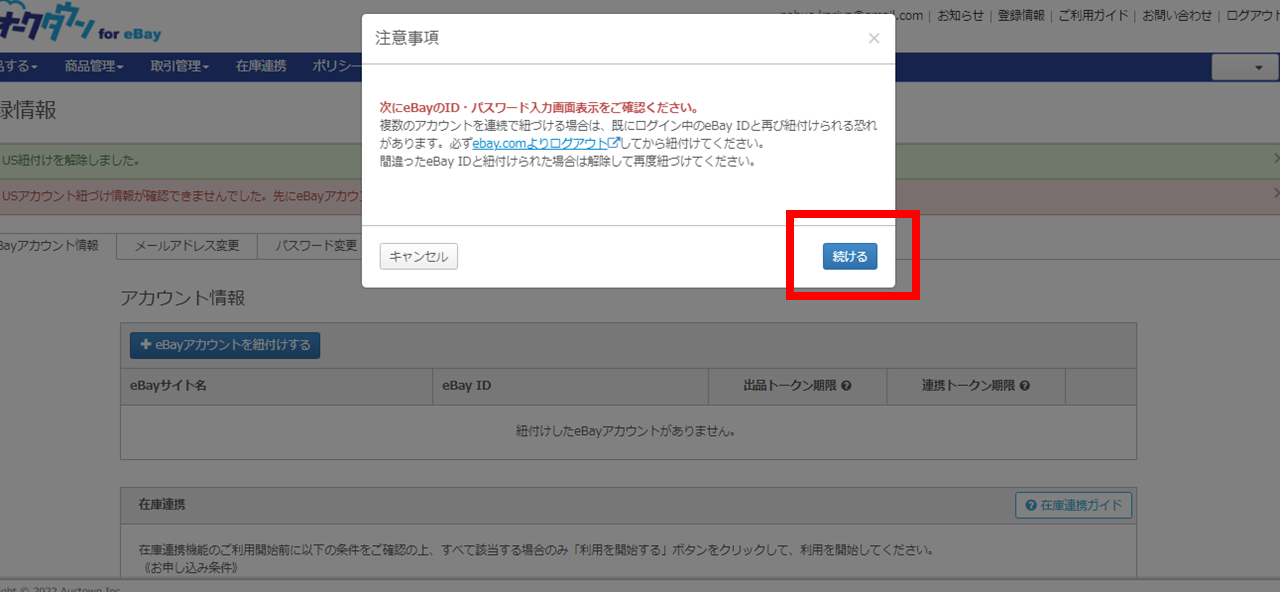Viewport: 1280px width, 592px height.
Task: Open the 登録情報 header link
Action: [x=1021, y=16]
